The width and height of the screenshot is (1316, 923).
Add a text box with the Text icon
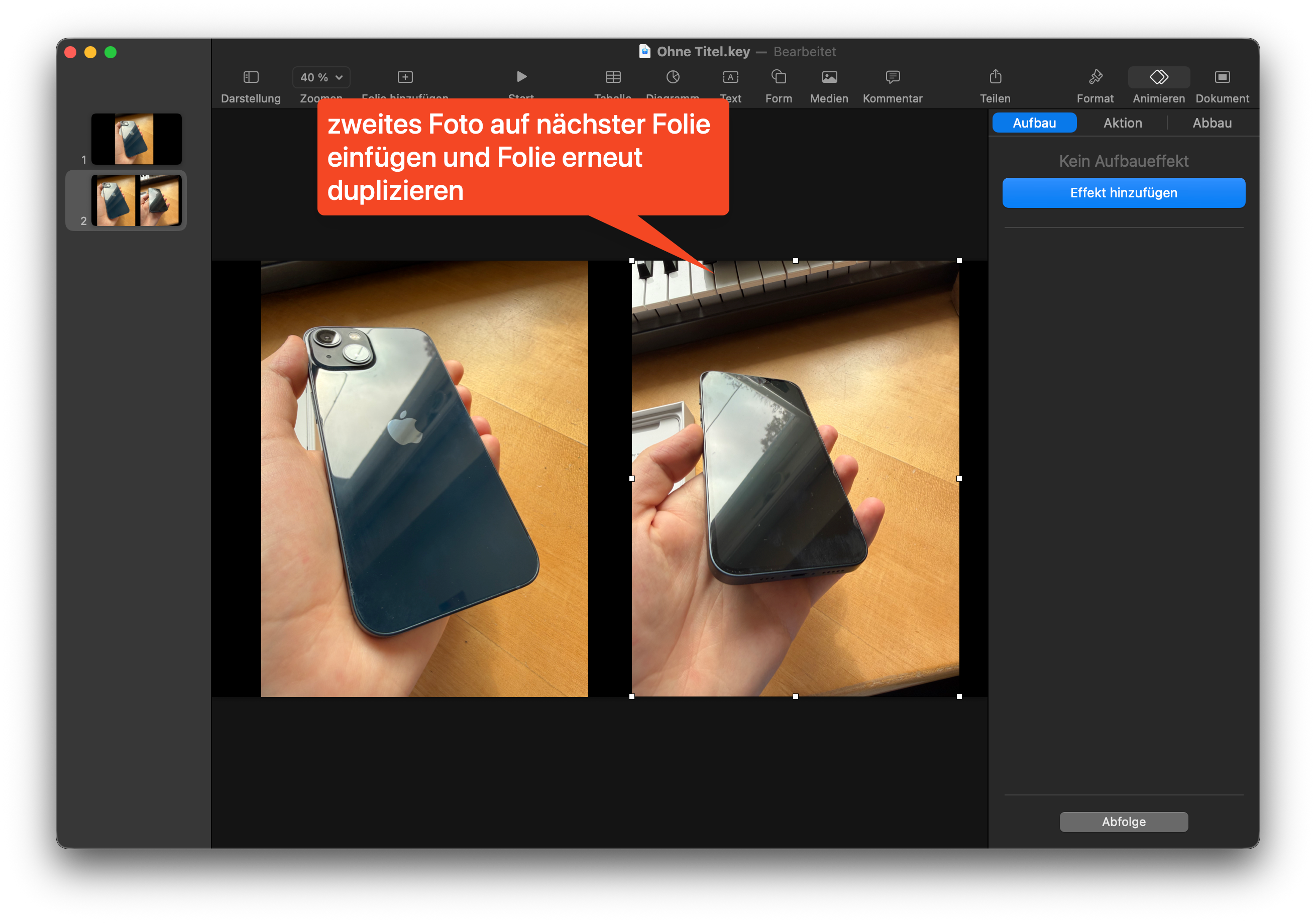tap(730, 77)
